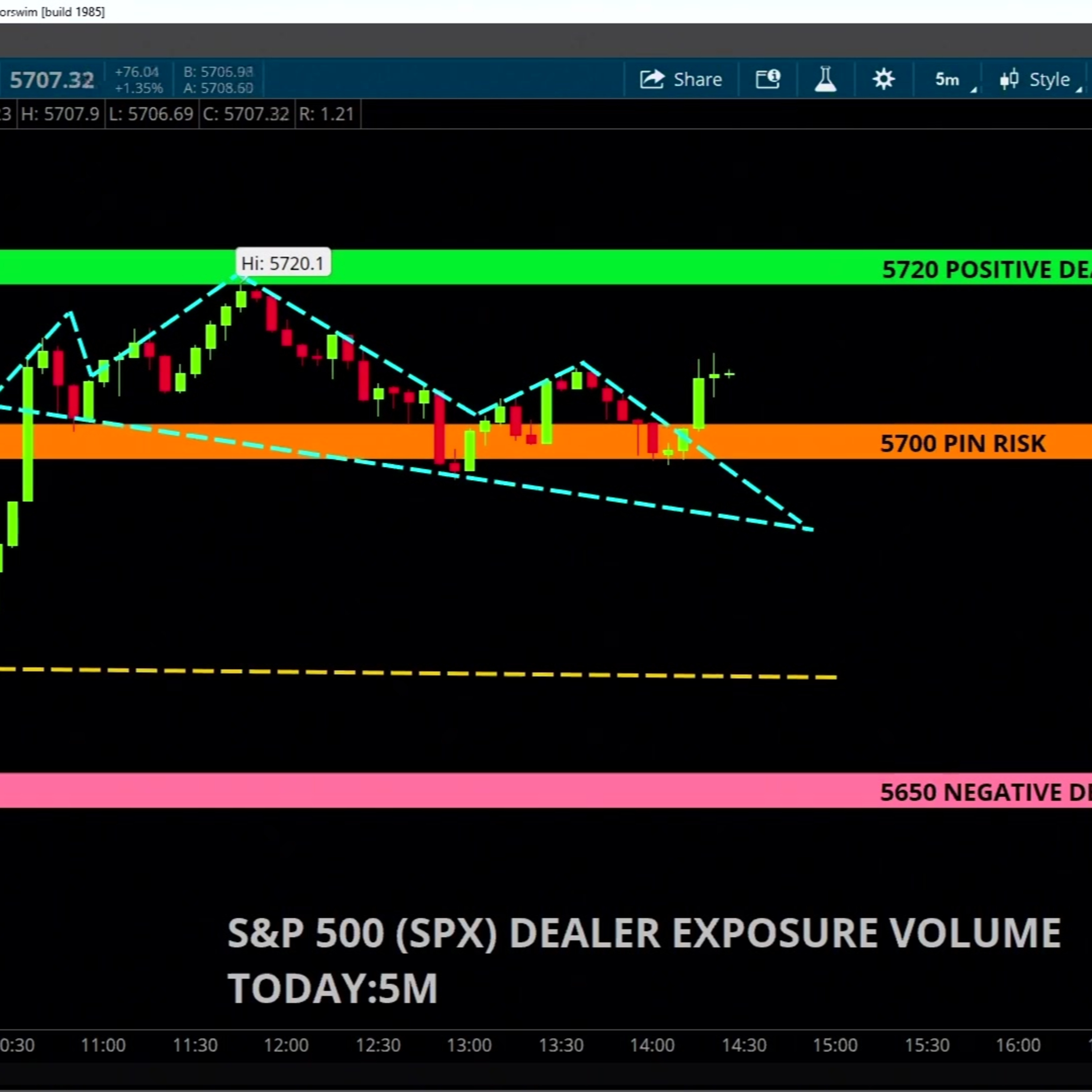Open the Studies flask icon
The height and width of the screenshot is (1092, 1092).
825,79
